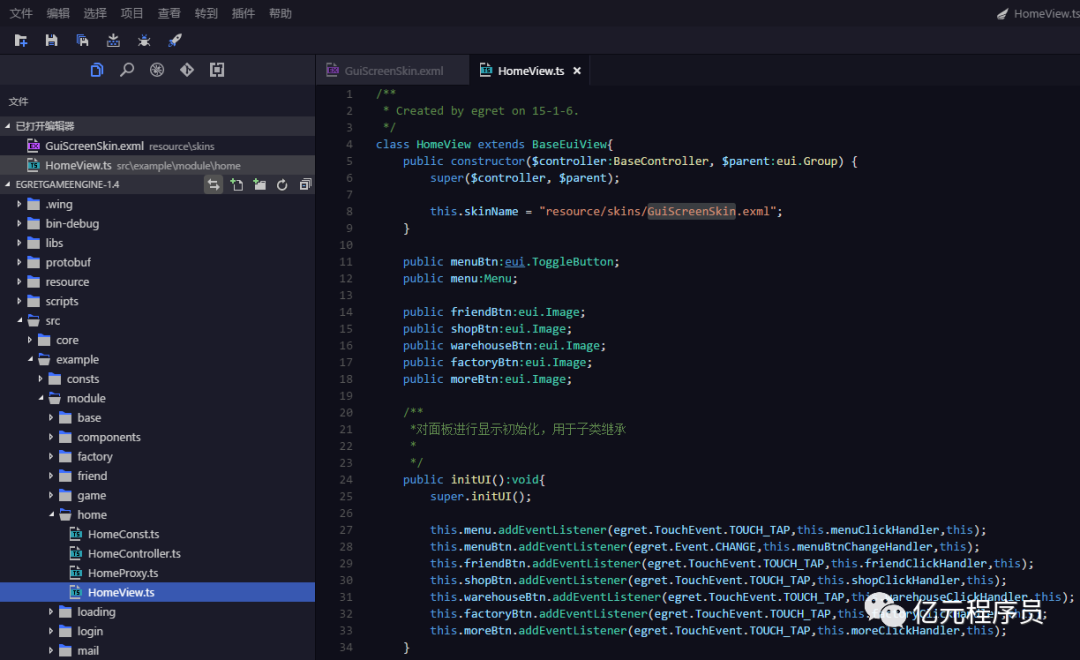Select HomeView.ts in the home folder
1080x660 pixels.
point(157,592)
